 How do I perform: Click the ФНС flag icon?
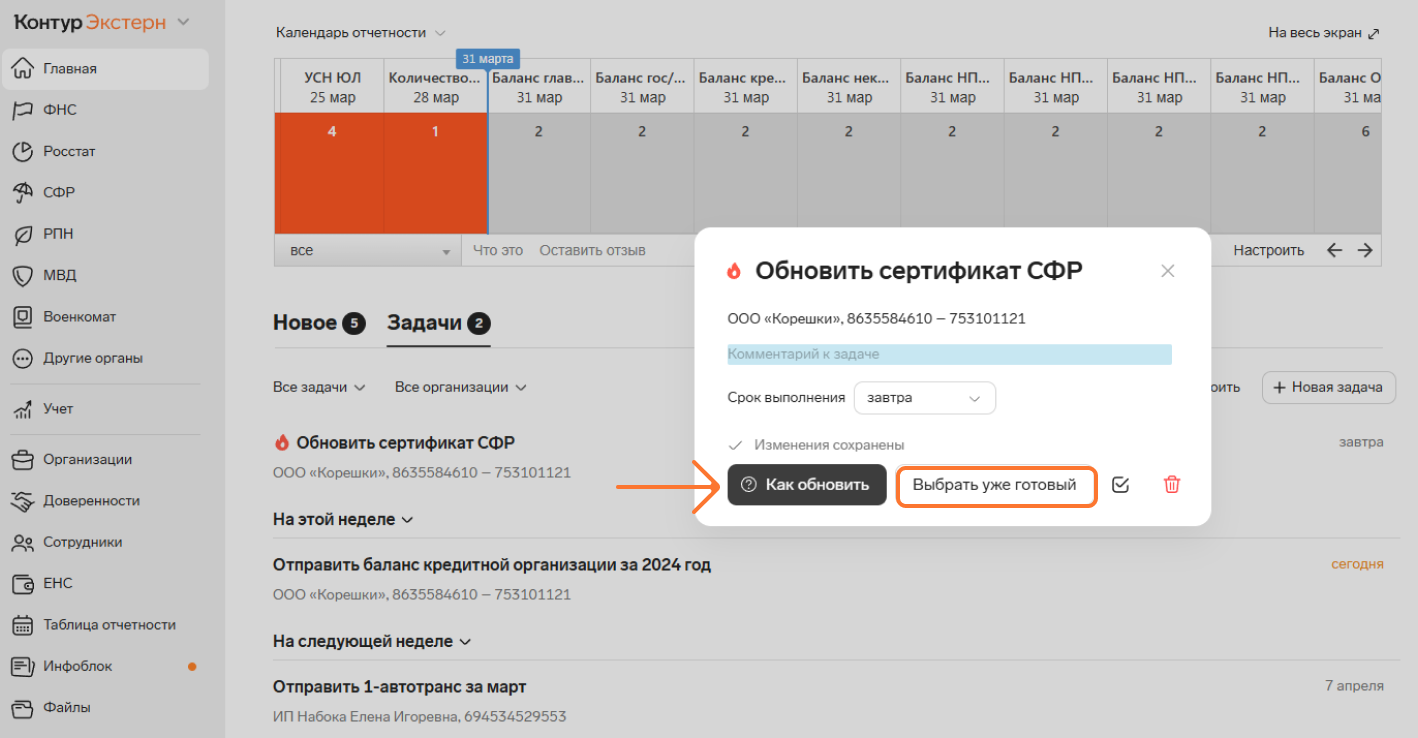(x=23, y=110)
